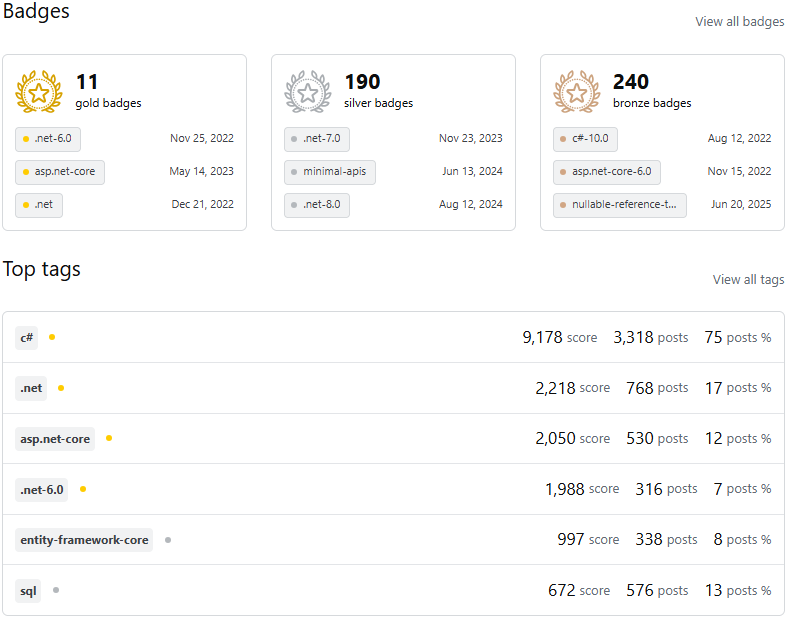Click the '768 posts' value
Image resolution: width=792 pixels, height=625 pixels.
coord(657,388)
